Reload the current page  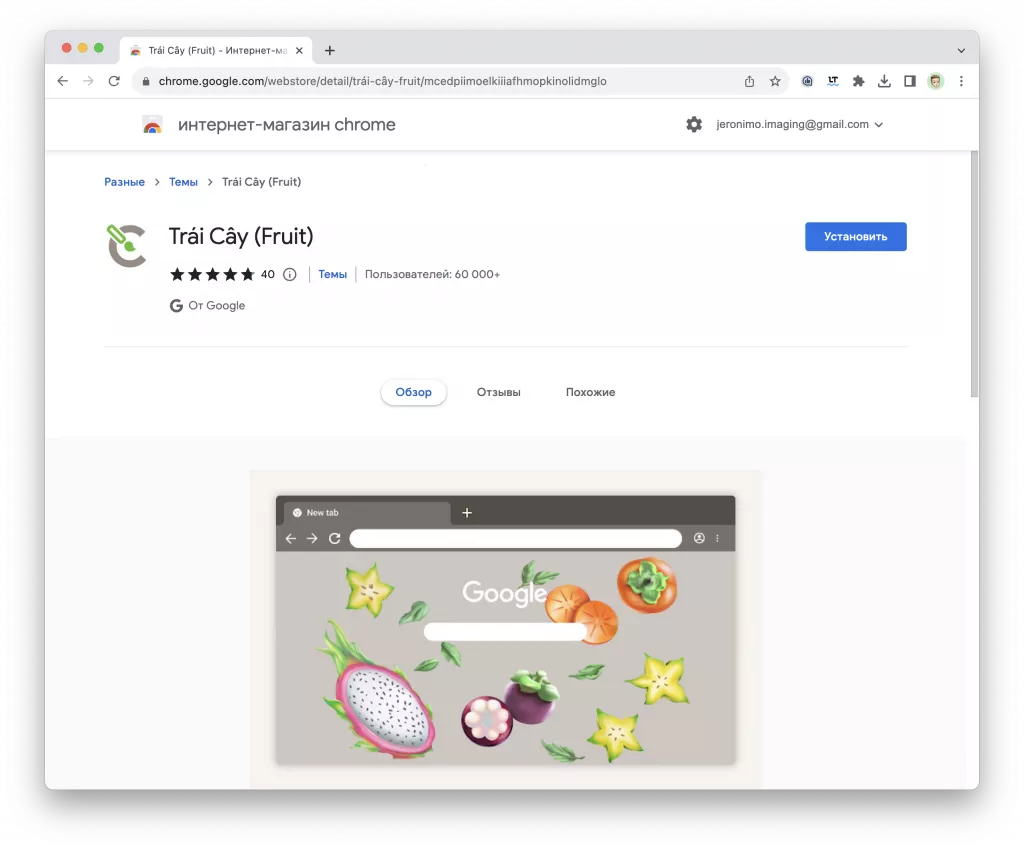pyautogui.click(x=113, y=81)
